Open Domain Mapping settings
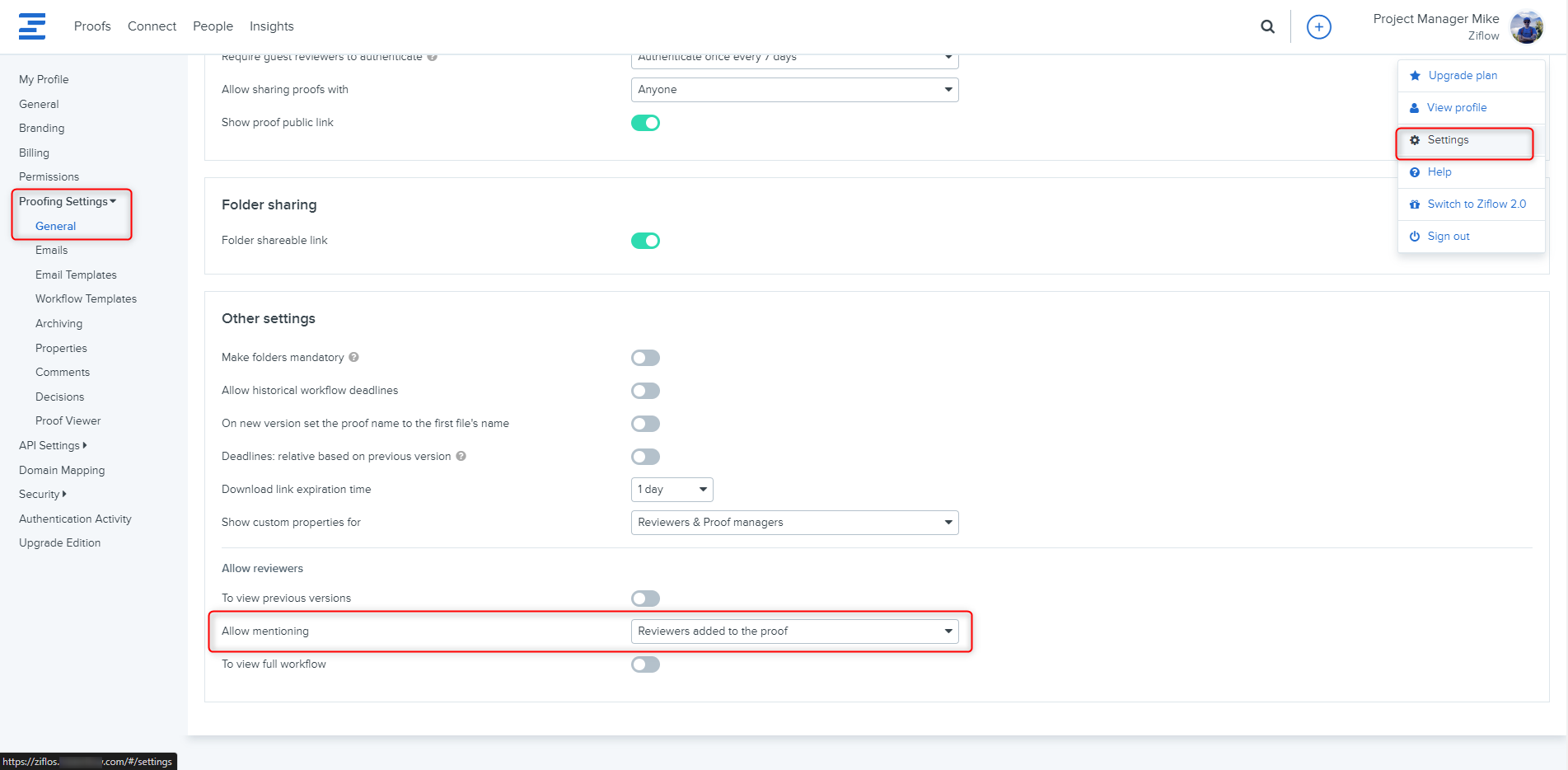 [x=62, y=470]
